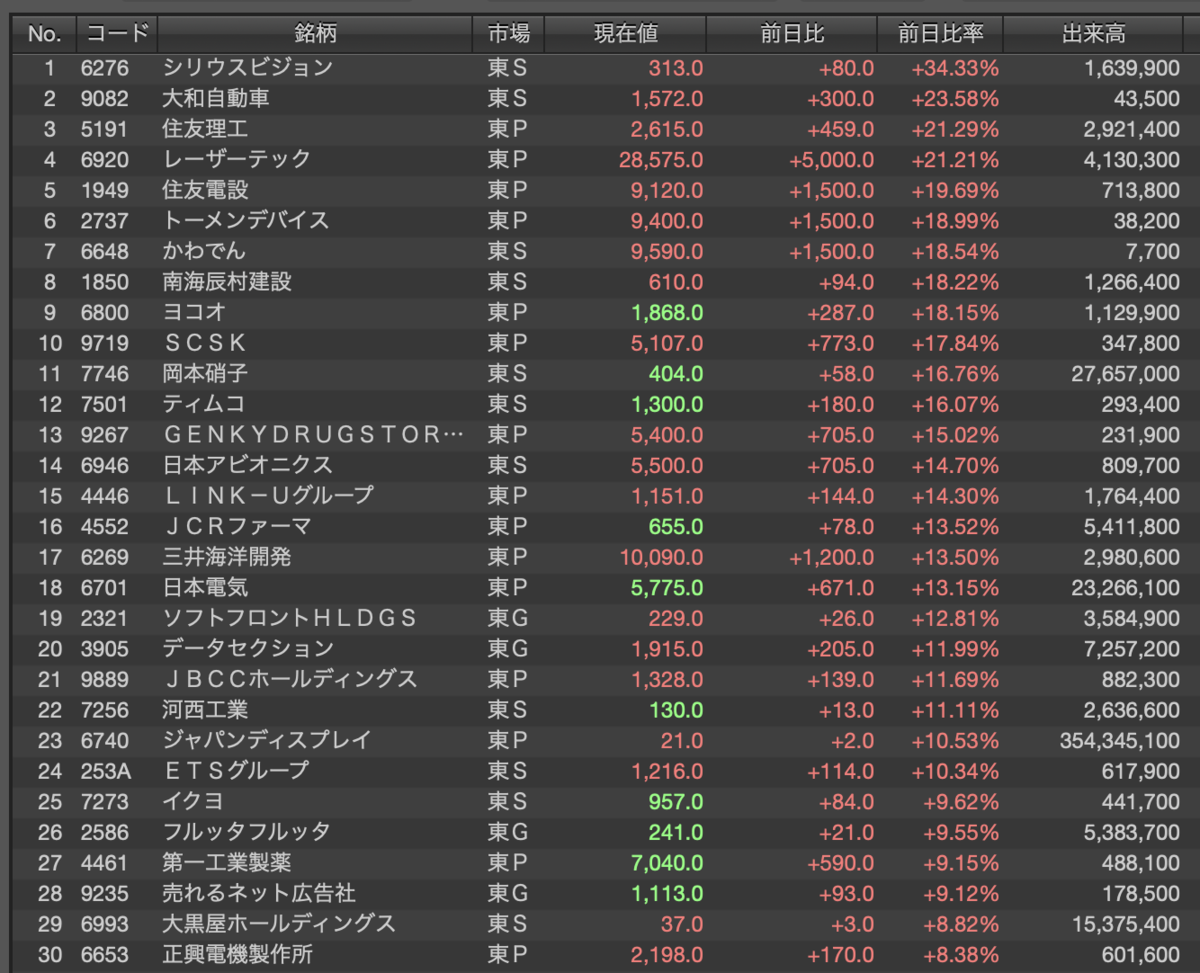Click the 市場 column header
1200x973 pixels.
coord(509,34)
